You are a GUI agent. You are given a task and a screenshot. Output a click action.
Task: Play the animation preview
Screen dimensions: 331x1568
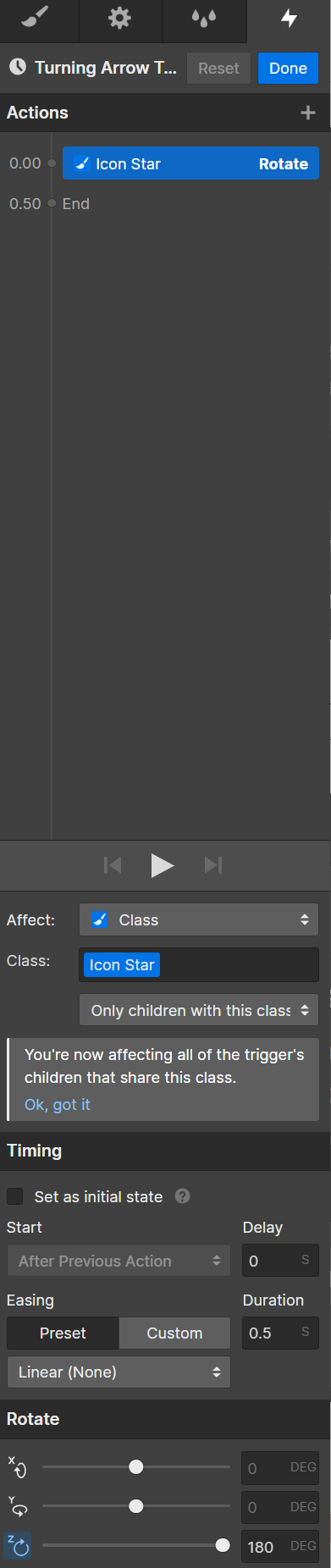[x=162, y=864]
